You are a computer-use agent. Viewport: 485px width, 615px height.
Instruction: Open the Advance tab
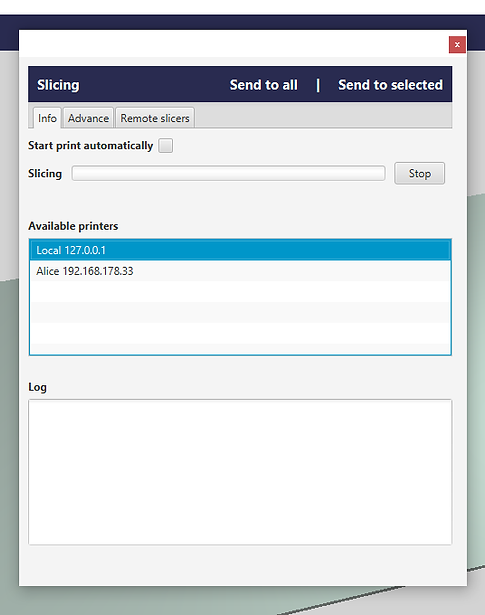pyautogui.click(x=88, y=118)
